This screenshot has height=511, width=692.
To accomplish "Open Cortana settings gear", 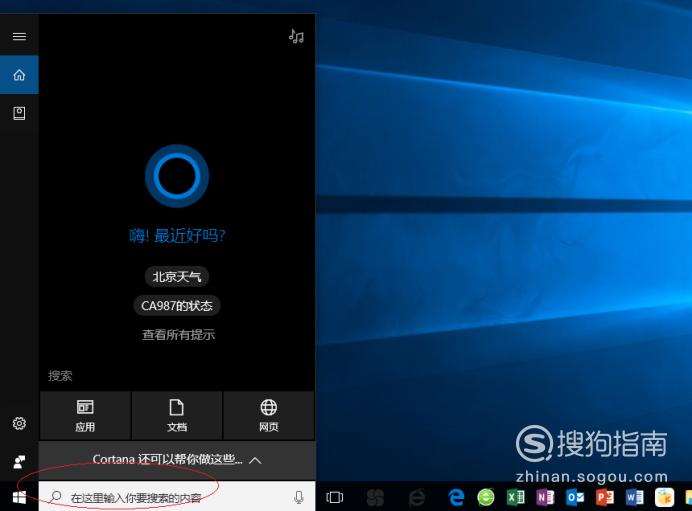I will click(19, 424).
